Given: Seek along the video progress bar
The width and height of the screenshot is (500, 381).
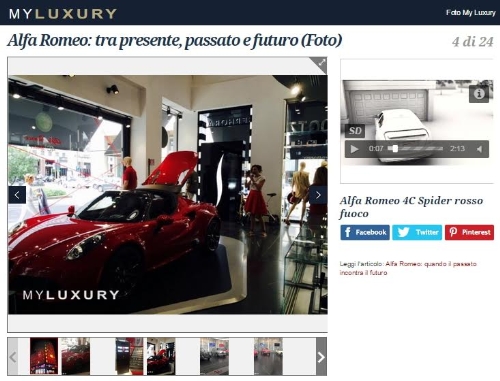Looking at the screenshot, I should tap(415, 149).
